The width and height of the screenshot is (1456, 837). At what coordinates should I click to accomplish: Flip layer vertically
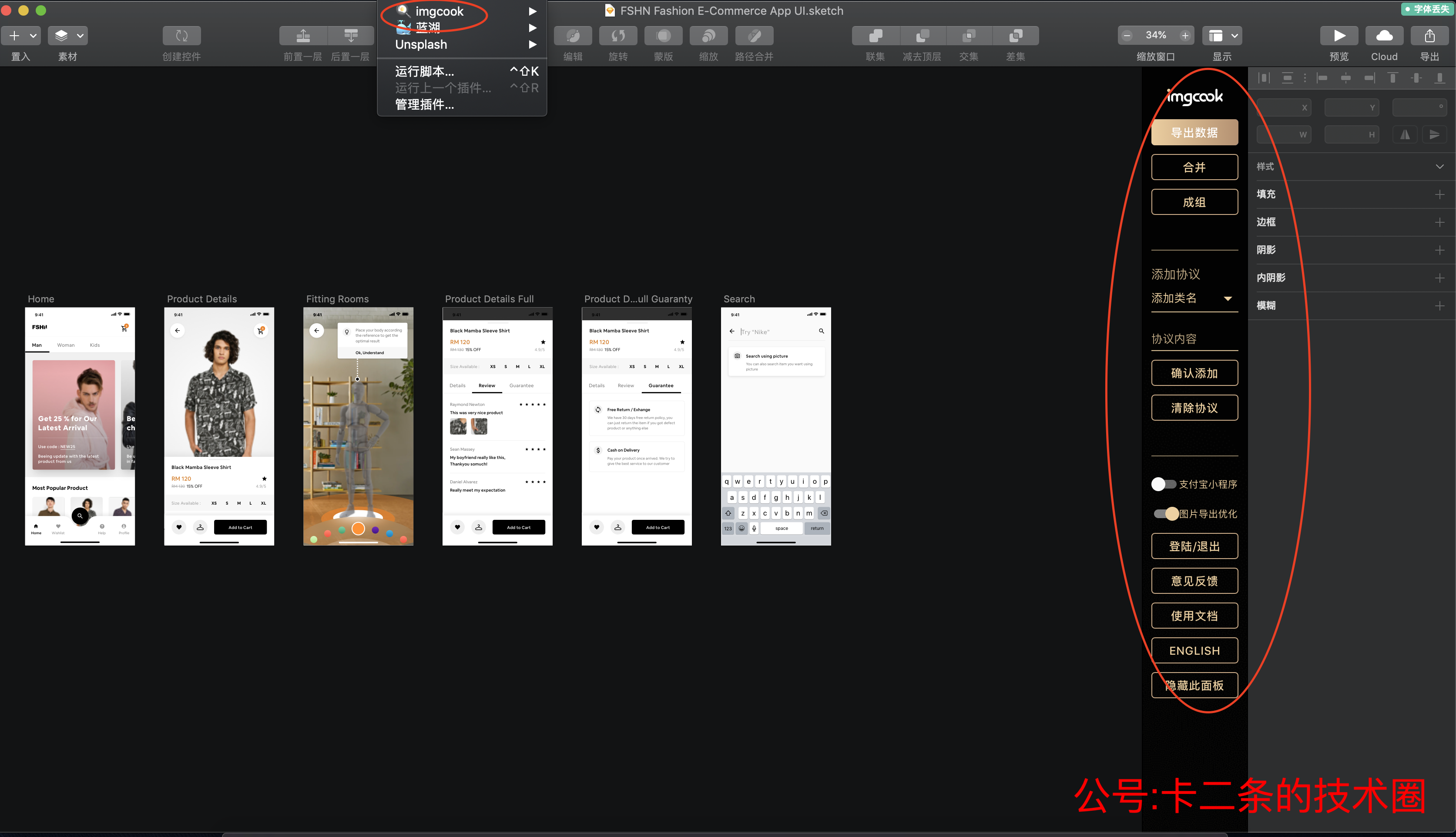click(x=1434, y=134)
